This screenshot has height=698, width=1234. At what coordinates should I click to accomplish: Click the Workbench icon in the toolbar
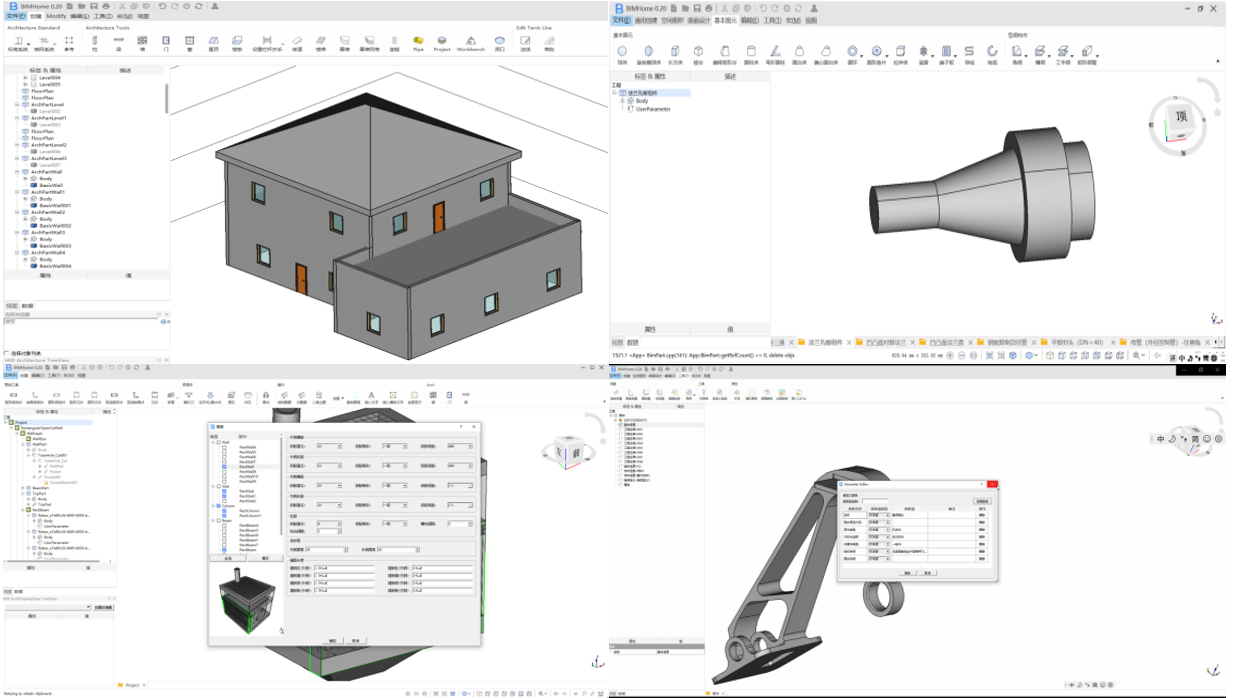(x=471, y=42)
